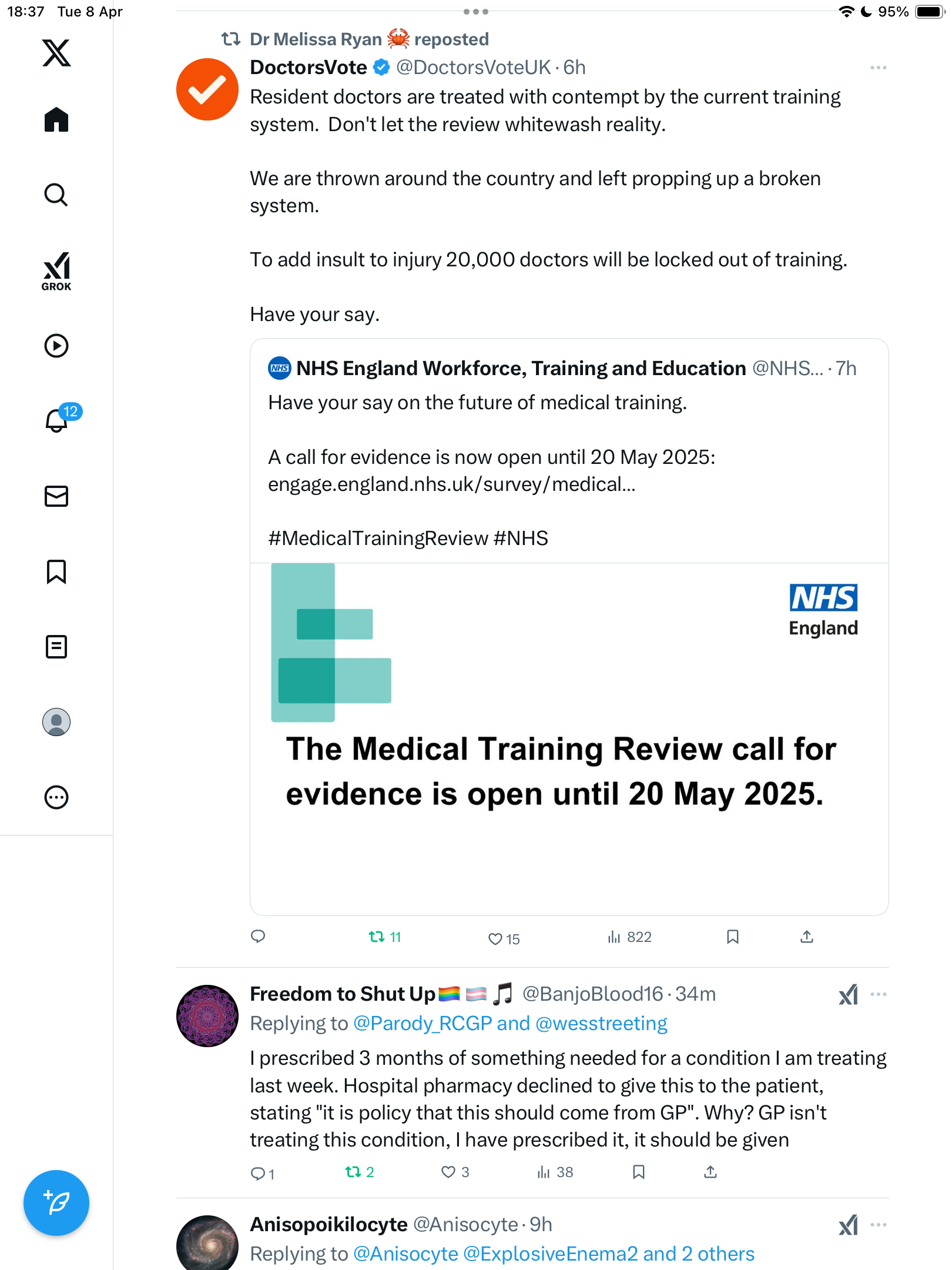Image resolution: width=952 pixels, height=1270 pixels.
Task: Open the X logo at top of sidebar
Action: pyautogui.click(x=56, y=53)
